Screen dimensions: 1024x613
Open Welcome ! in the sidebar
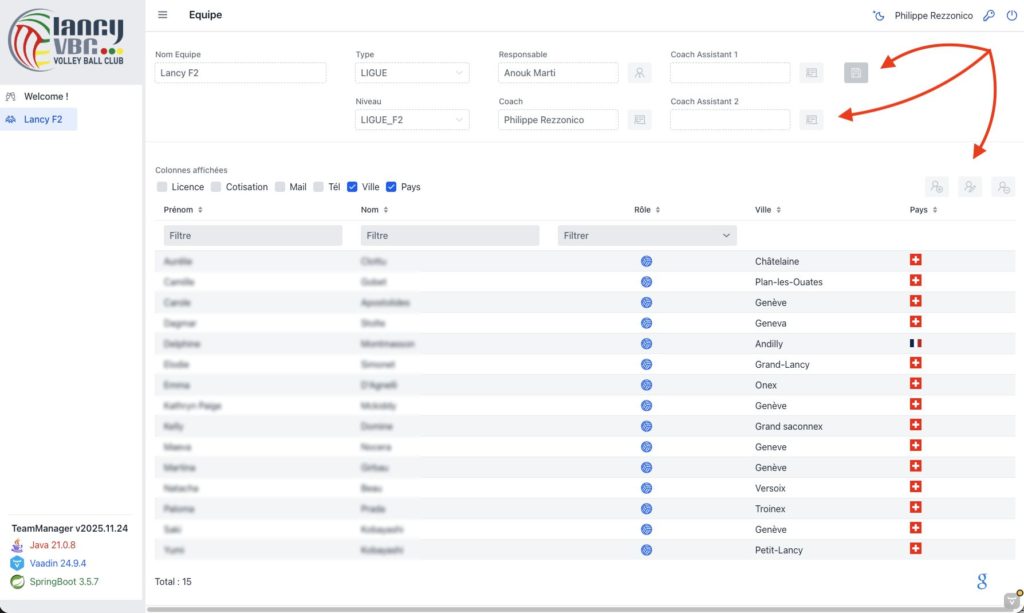46,97
